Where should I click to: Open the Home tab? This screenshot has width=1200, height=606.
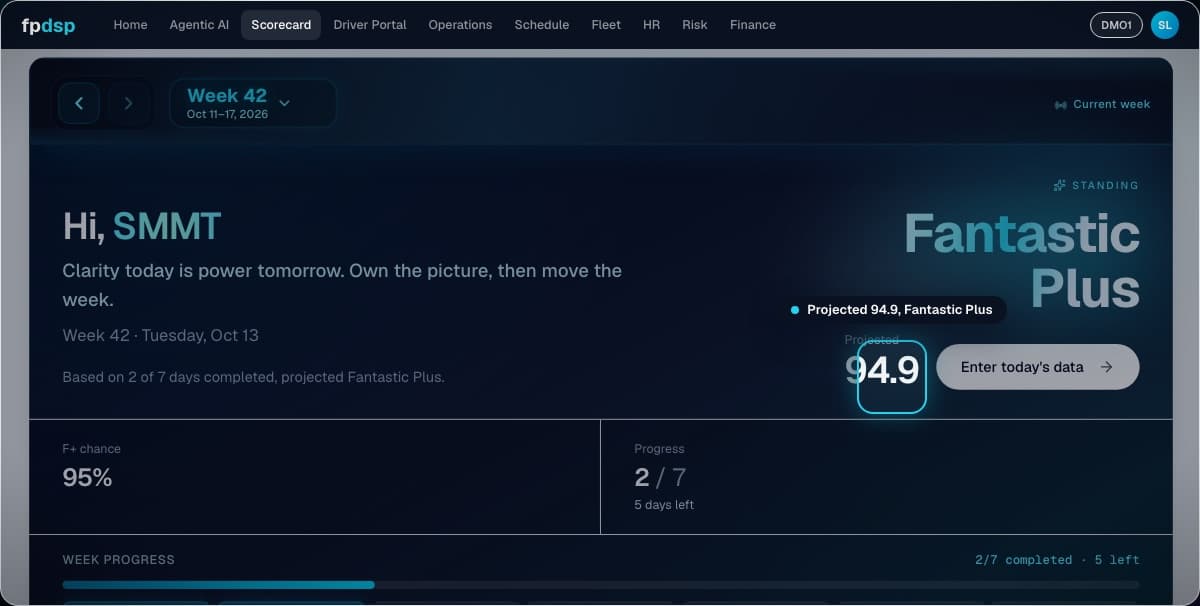pyautogui.click(x=130, y=25)
